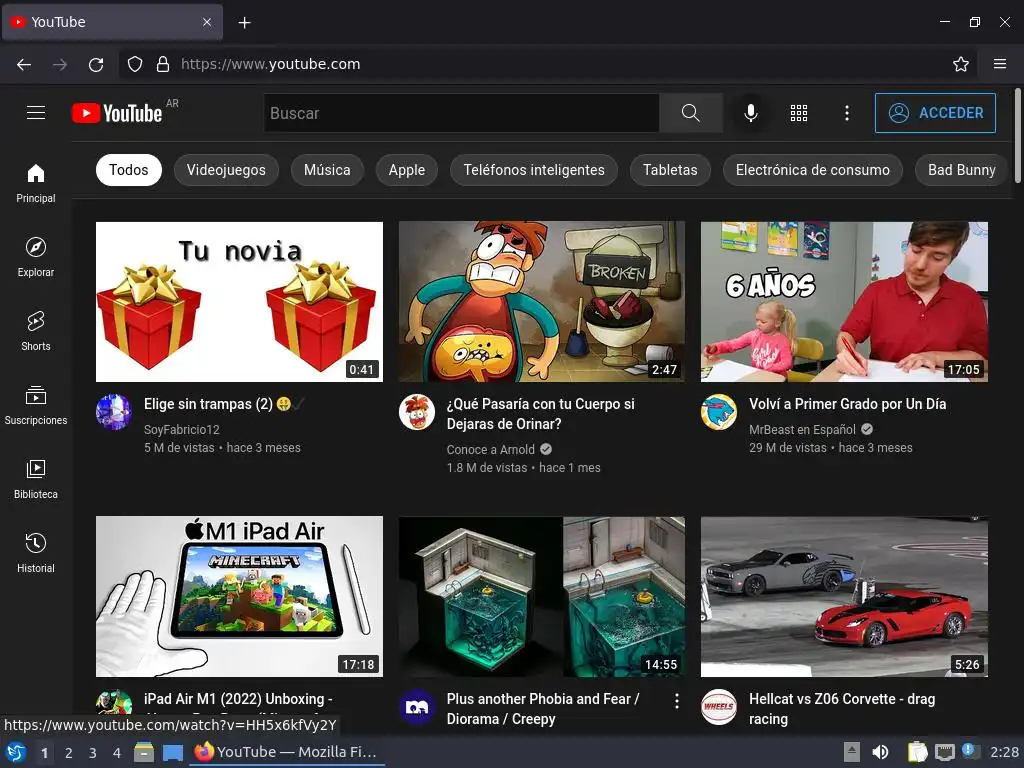This screenshot has height=768, width=1024.
Task: Open the Firefox application menu
Action: [1000, 64]
